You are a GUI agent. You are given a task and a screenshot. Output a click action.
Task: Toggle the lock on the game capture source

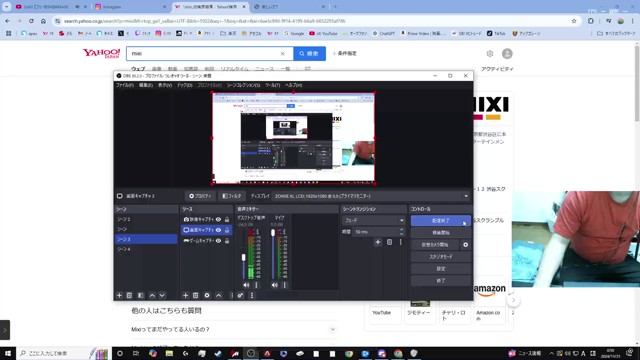click(227, 240)
